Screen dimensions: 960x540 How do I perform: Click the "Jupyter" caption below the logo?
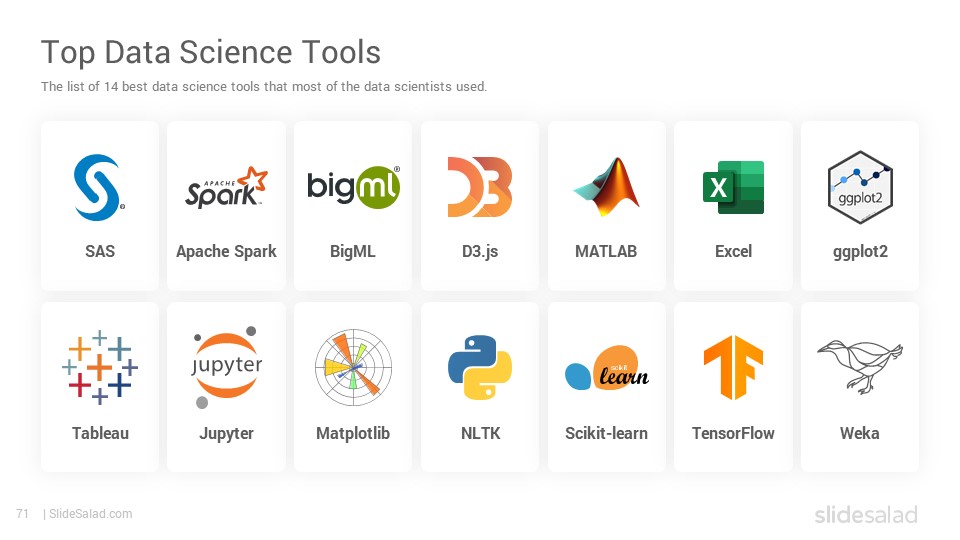pos(227,433)
